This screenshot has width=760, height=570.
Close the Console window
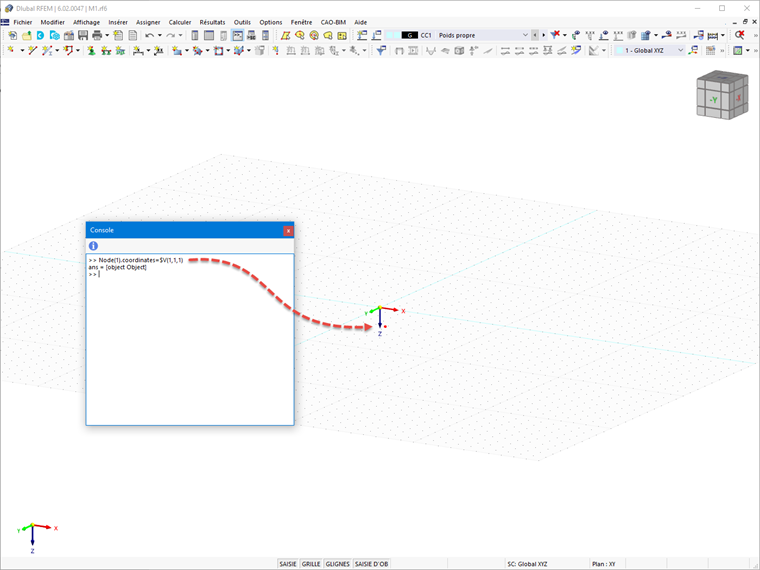[x=288, y=231]
